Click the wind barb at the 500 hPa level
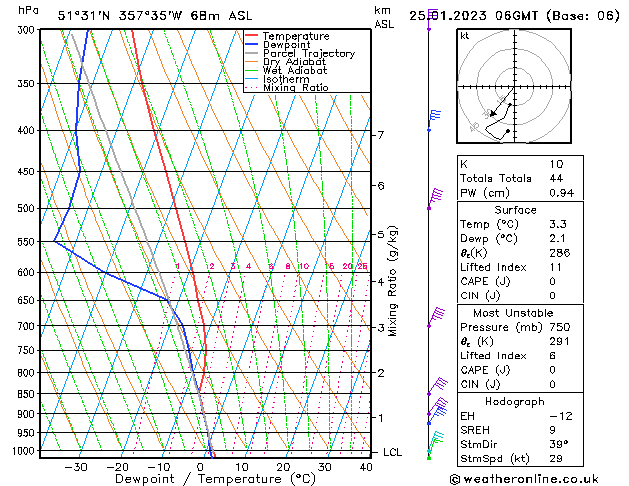The image size is (629, 486). coord(435,199)
